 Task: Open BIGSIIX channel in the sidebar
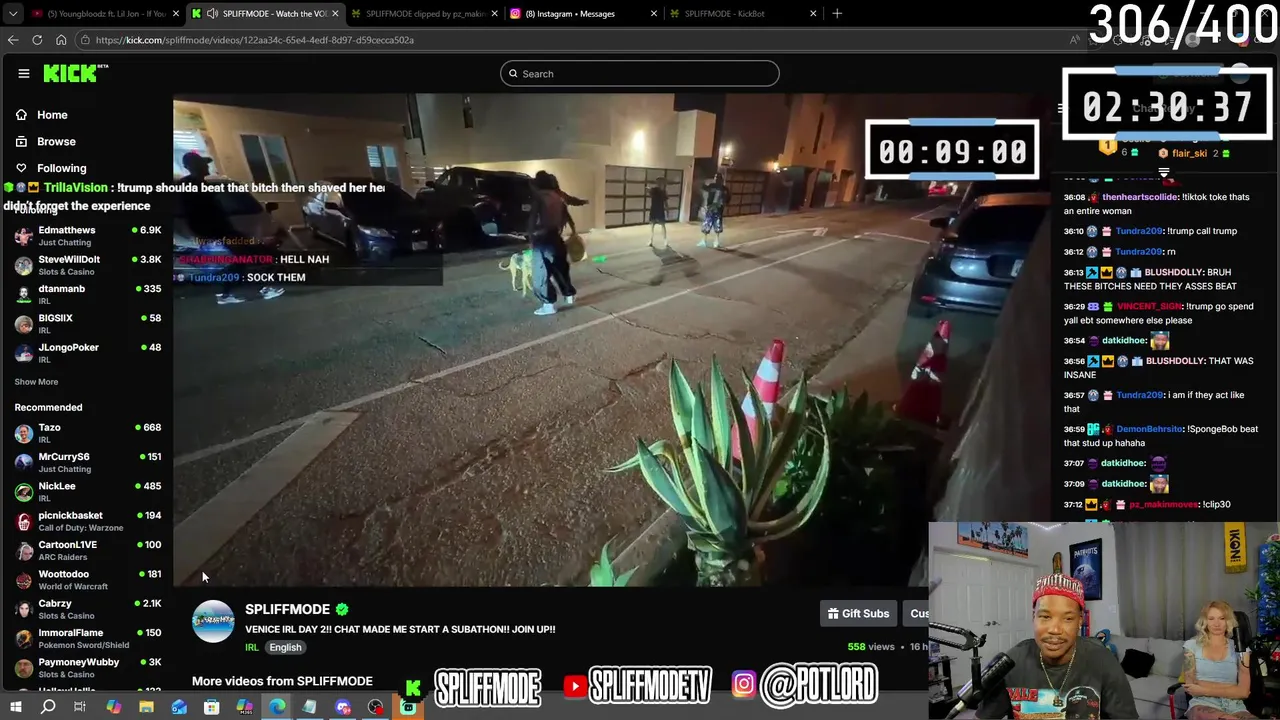point(85,324)
